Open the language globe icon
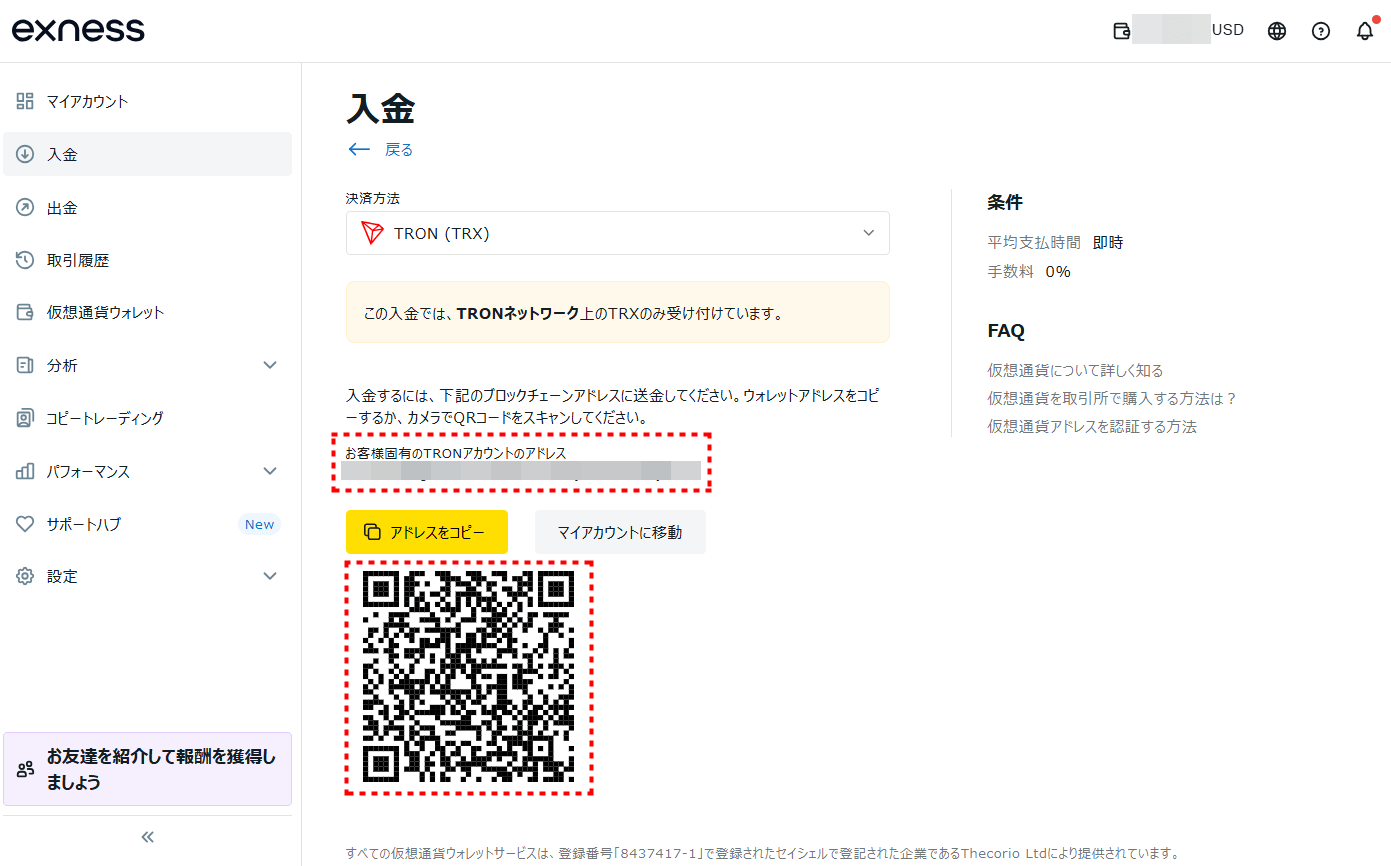The width and height of the screenshot is (1391, 866). [1277, 31]
